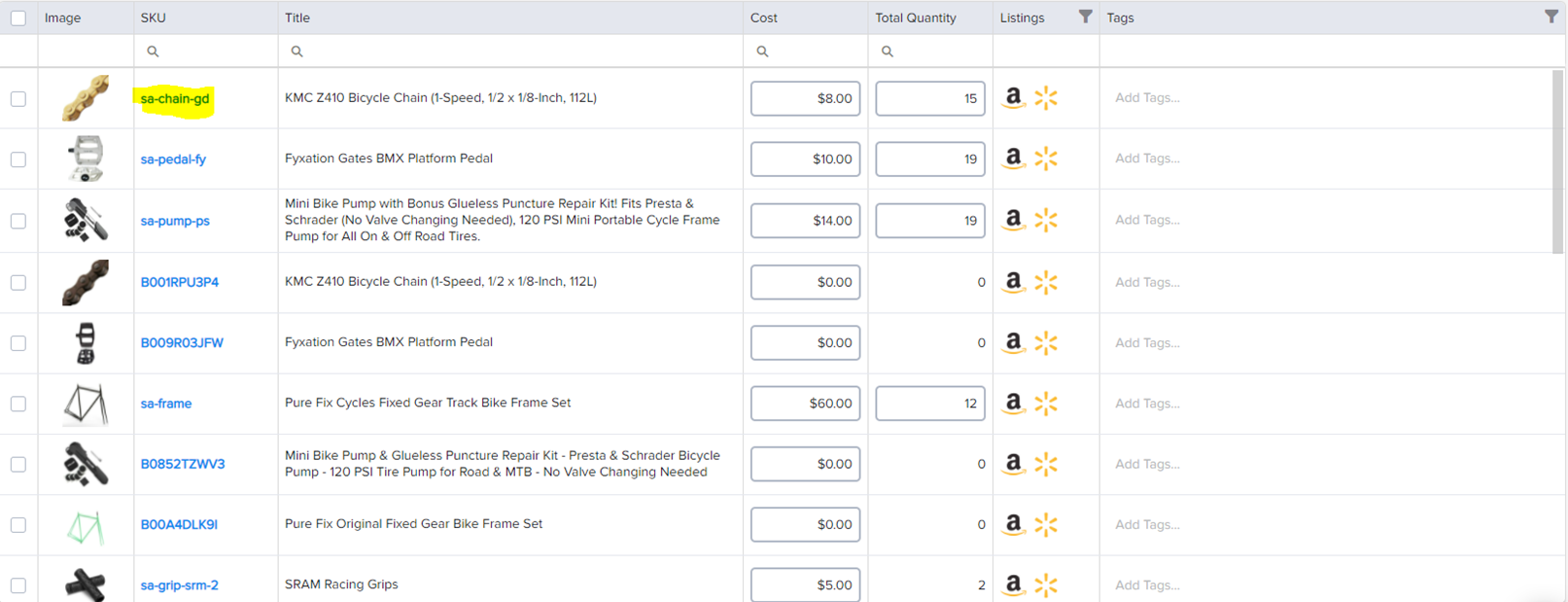
Task: Open Listings column filter icon
Action: 1085,17
